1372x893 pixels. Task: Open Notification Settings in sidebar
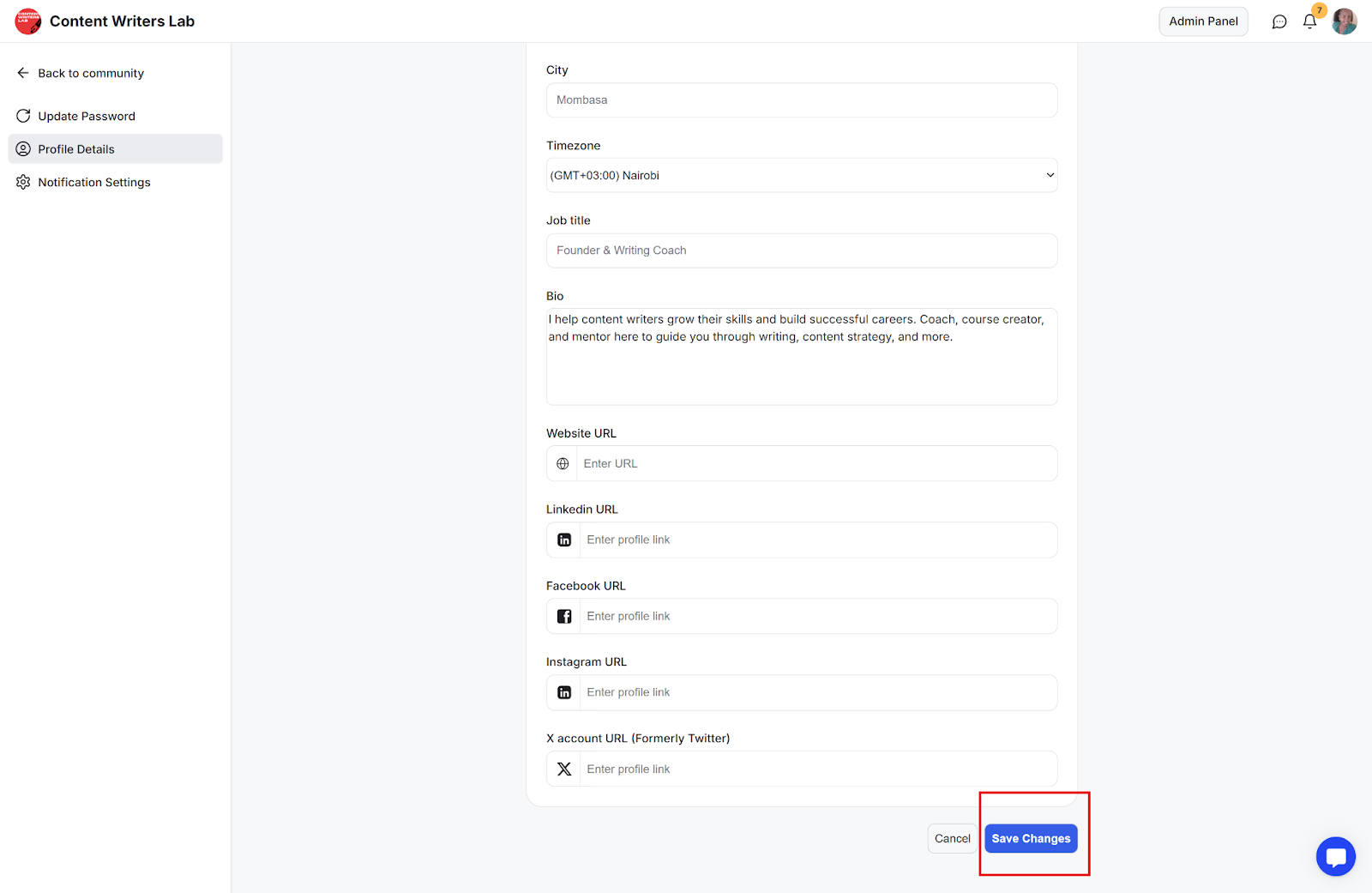click(94, 183)
